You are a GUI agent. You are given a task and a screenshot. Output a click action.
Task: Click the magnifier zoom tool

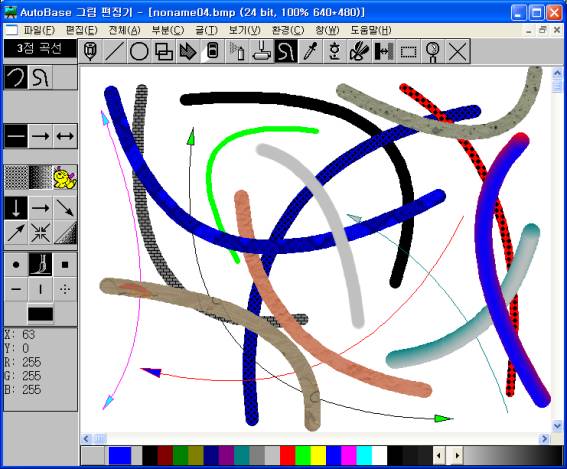433,52
